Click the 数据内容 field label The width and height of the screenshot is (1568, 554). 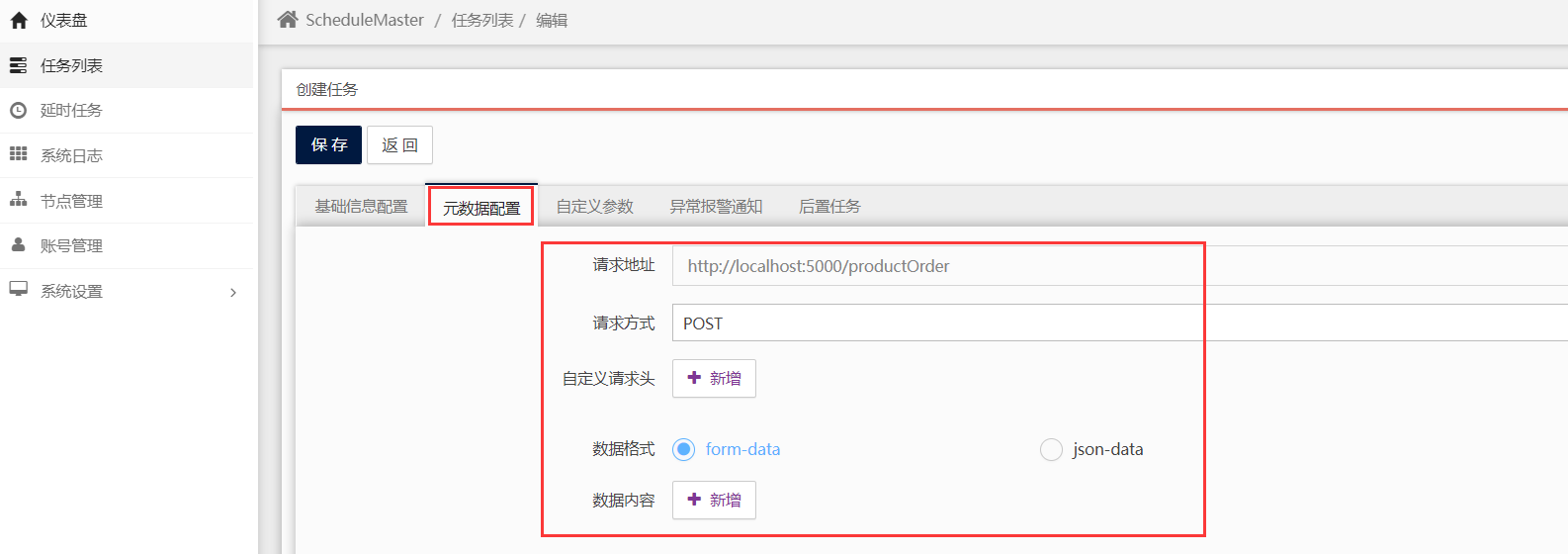tap(624, 500)
